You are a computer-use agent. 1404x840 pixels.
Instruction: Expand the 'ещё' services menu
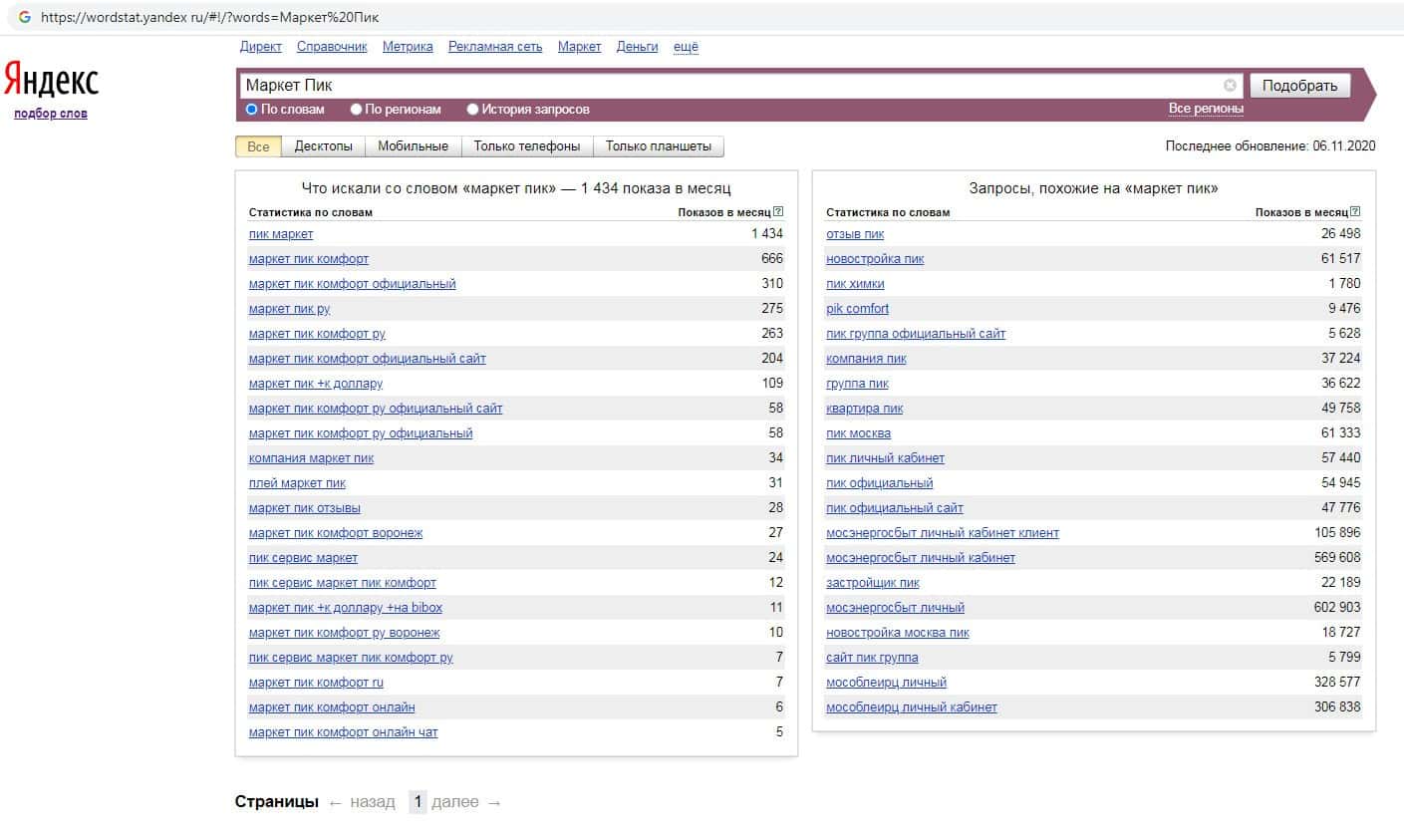click(x=686, y=47)
